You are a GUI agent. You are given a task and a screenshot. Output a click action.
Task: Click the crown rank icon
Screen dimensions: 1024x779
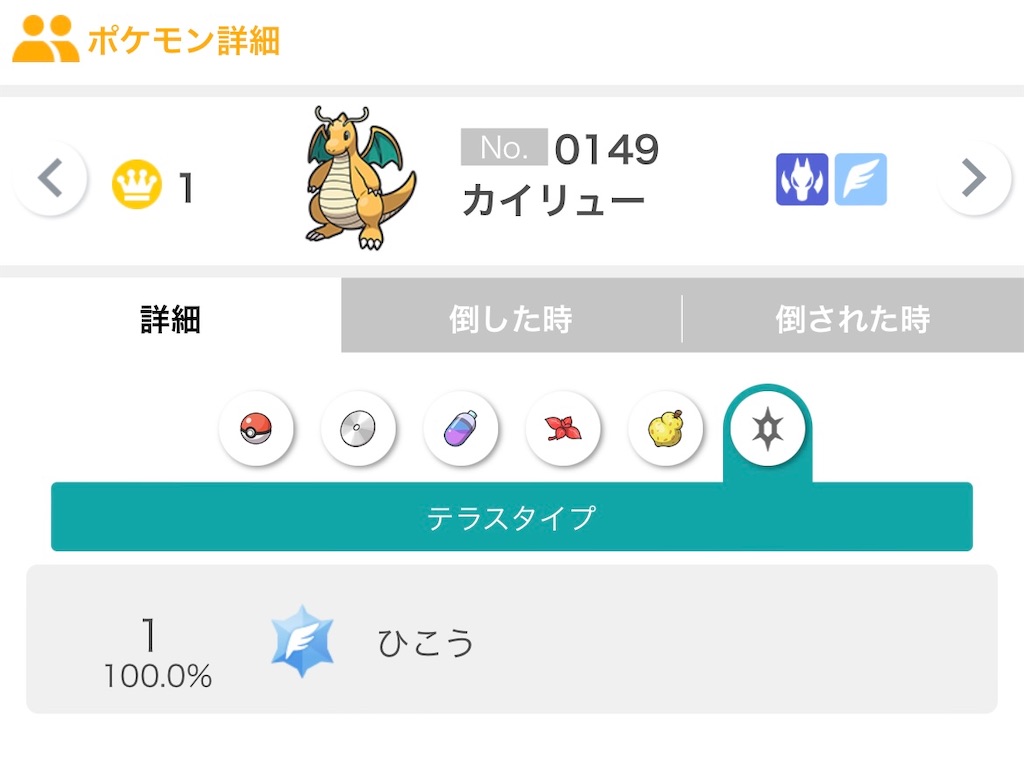click(136, 186)
